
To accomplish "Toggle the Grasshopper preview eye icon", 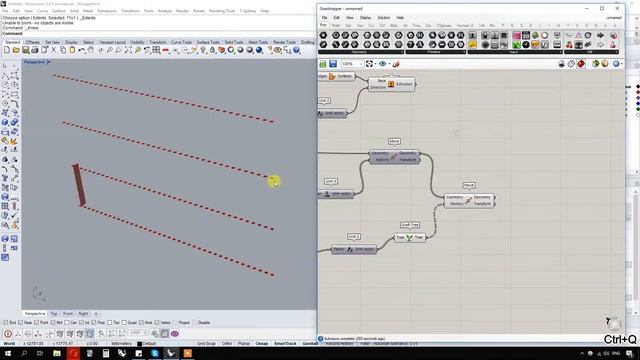I will [382, 64].
